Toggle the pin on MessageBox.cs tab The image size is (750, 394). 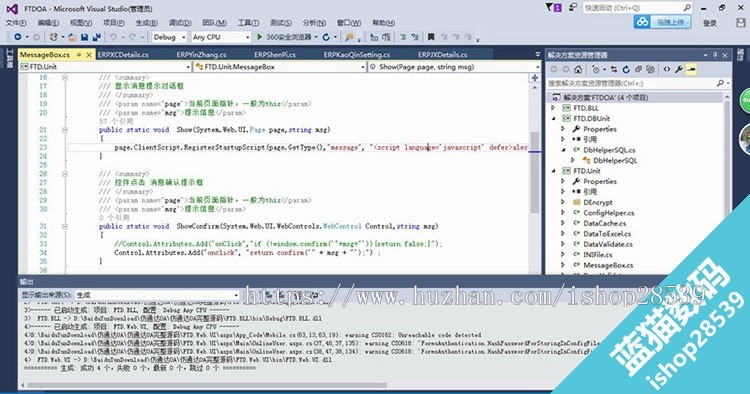coord(79,55)
